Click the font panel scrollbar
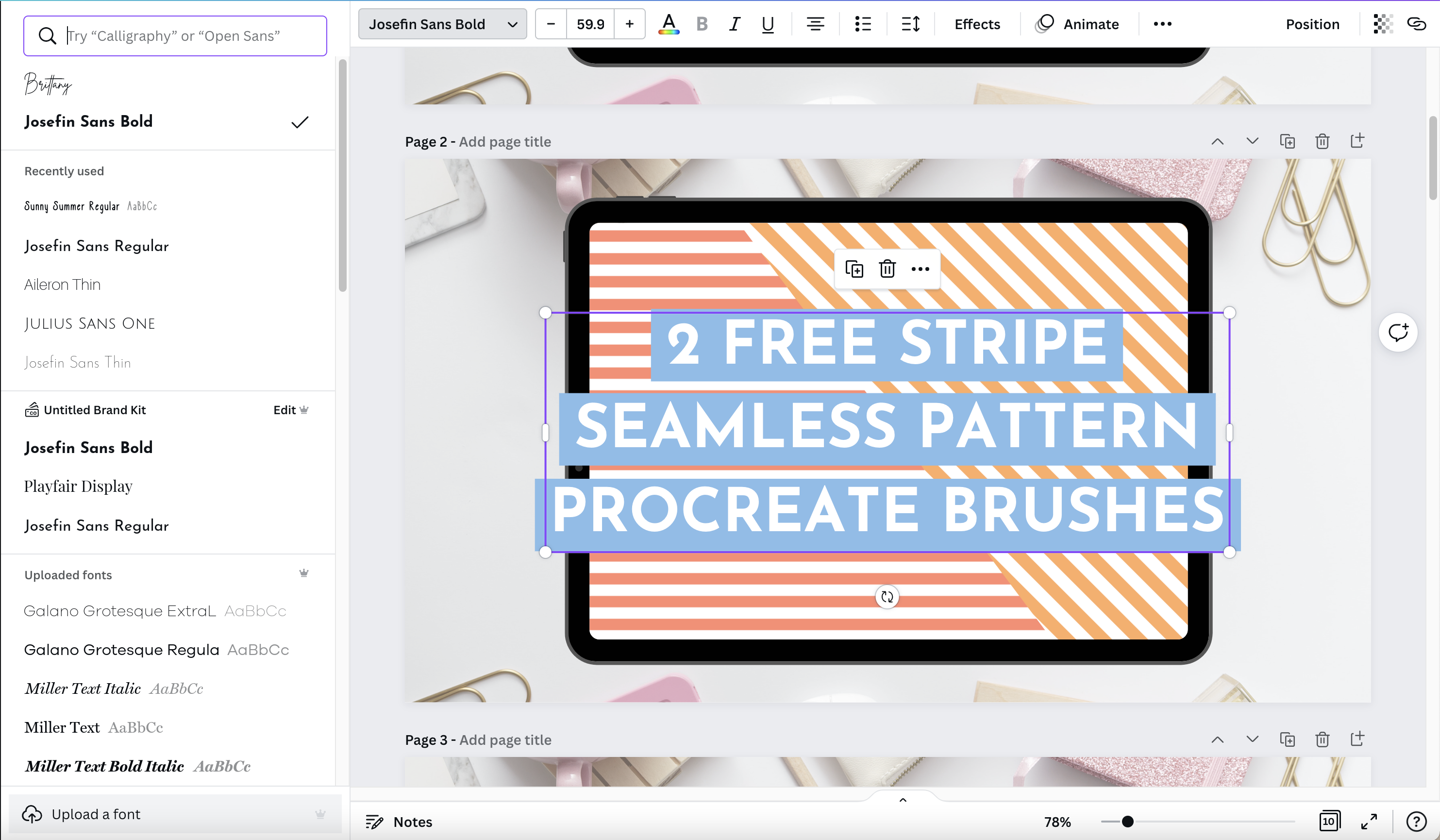The height and width of the screenshot is (840, 1440). pos(342,175)
